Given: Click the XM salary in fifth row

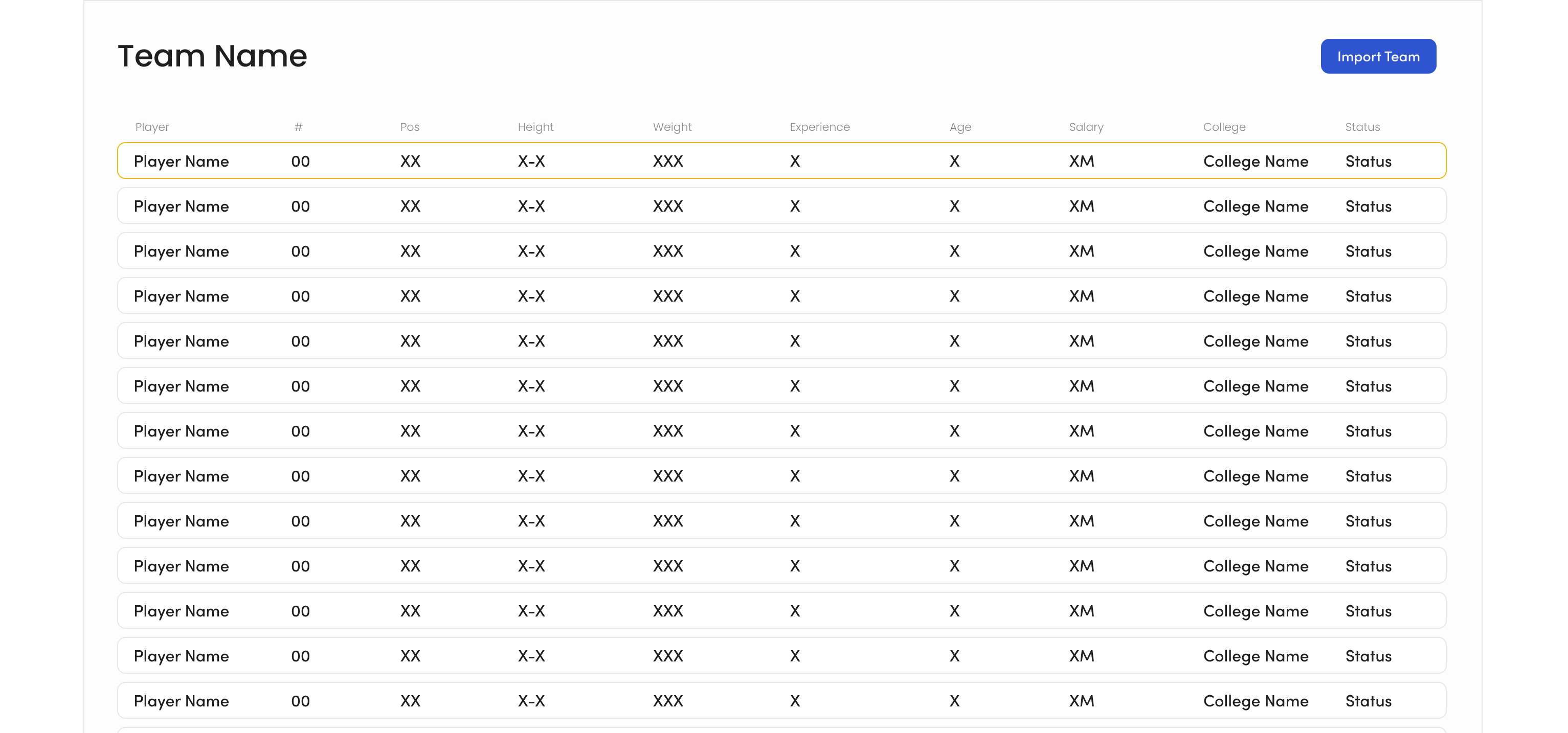Looking at the screenshot, I should click(x=1082, y=341).
